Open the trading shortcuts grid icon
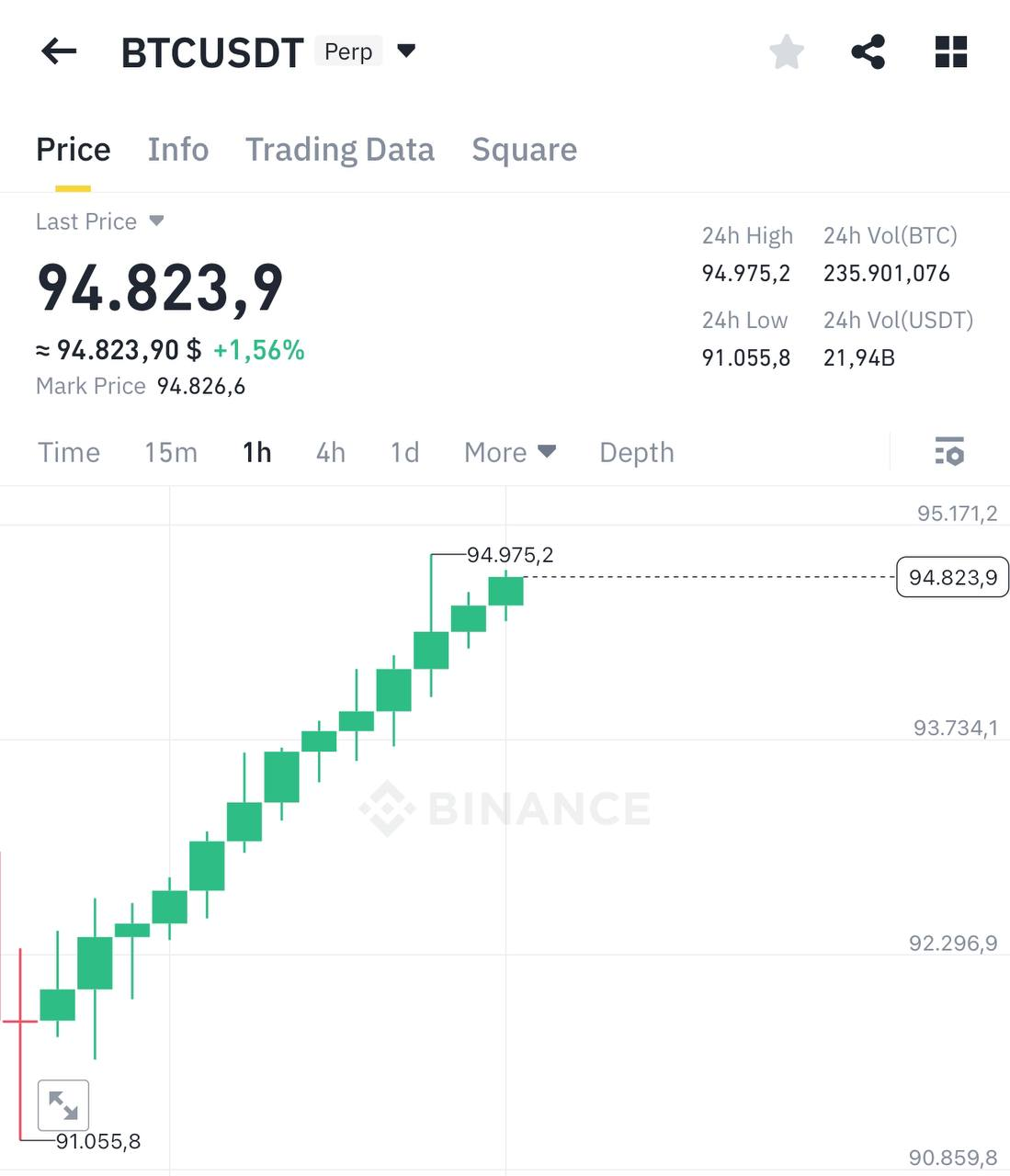Image resolution: width=1010 pixels, height=1176 pixels. (950, 51)
